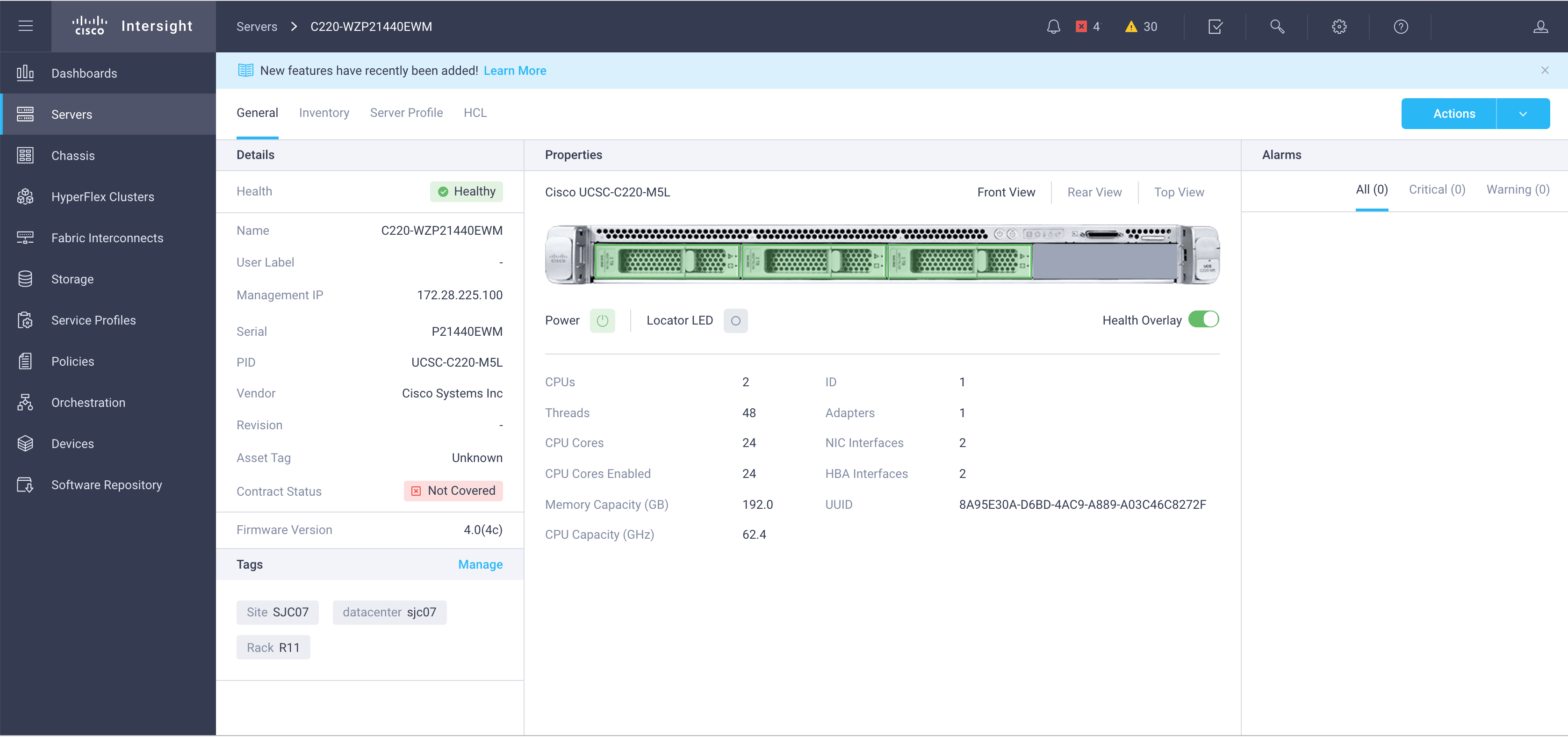Switch to the Inventory tab

[x=324, y=113]
